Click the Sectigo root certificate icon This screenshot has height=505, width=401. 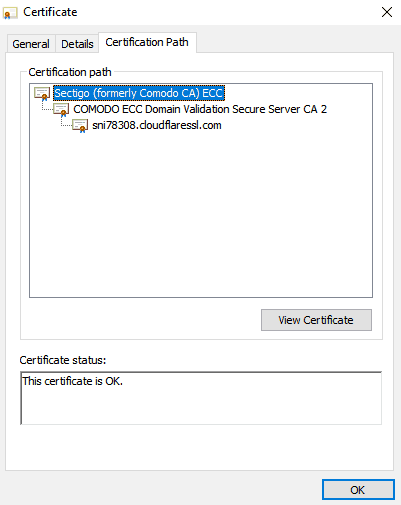[x=42, y=94]
